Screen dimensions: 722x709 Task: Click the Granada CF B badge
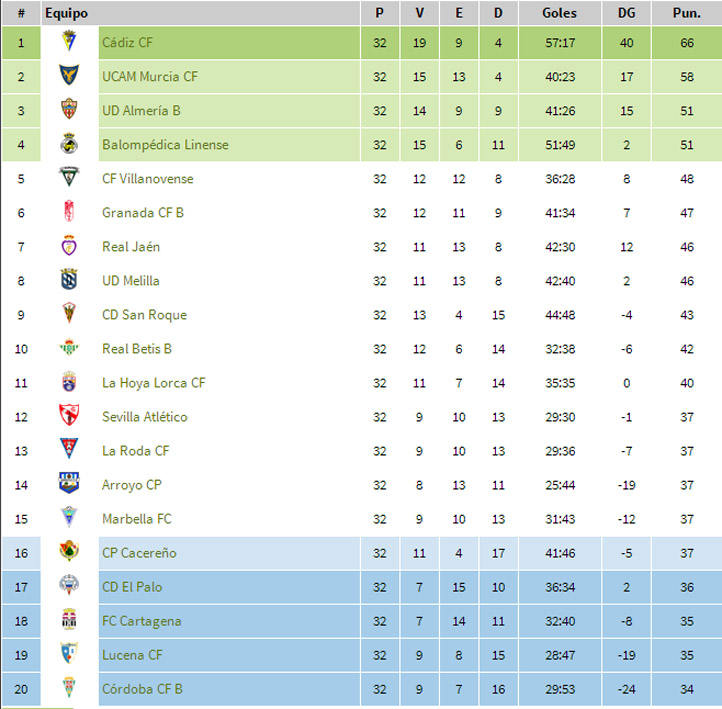click(x=69, y=211)
